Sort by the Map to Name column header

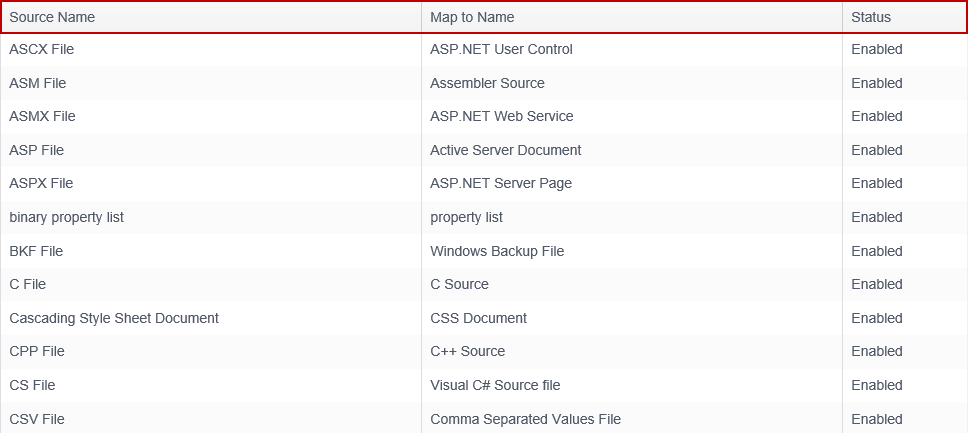tap(472, 17)
